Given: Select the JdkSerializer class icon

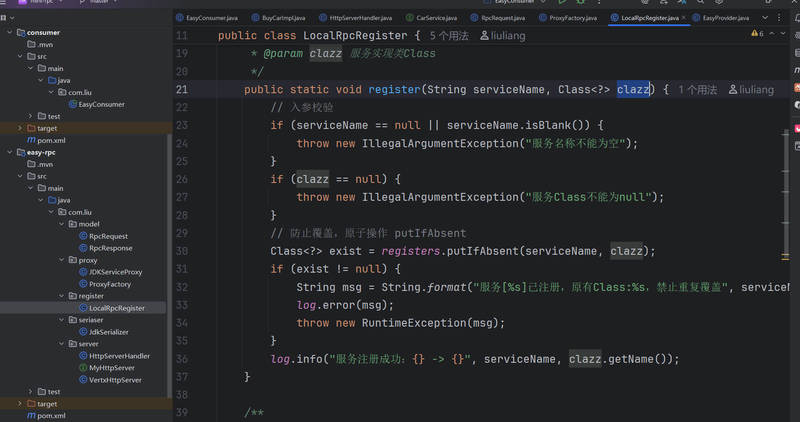Looking at the screenshot, I should coord(83,332).
